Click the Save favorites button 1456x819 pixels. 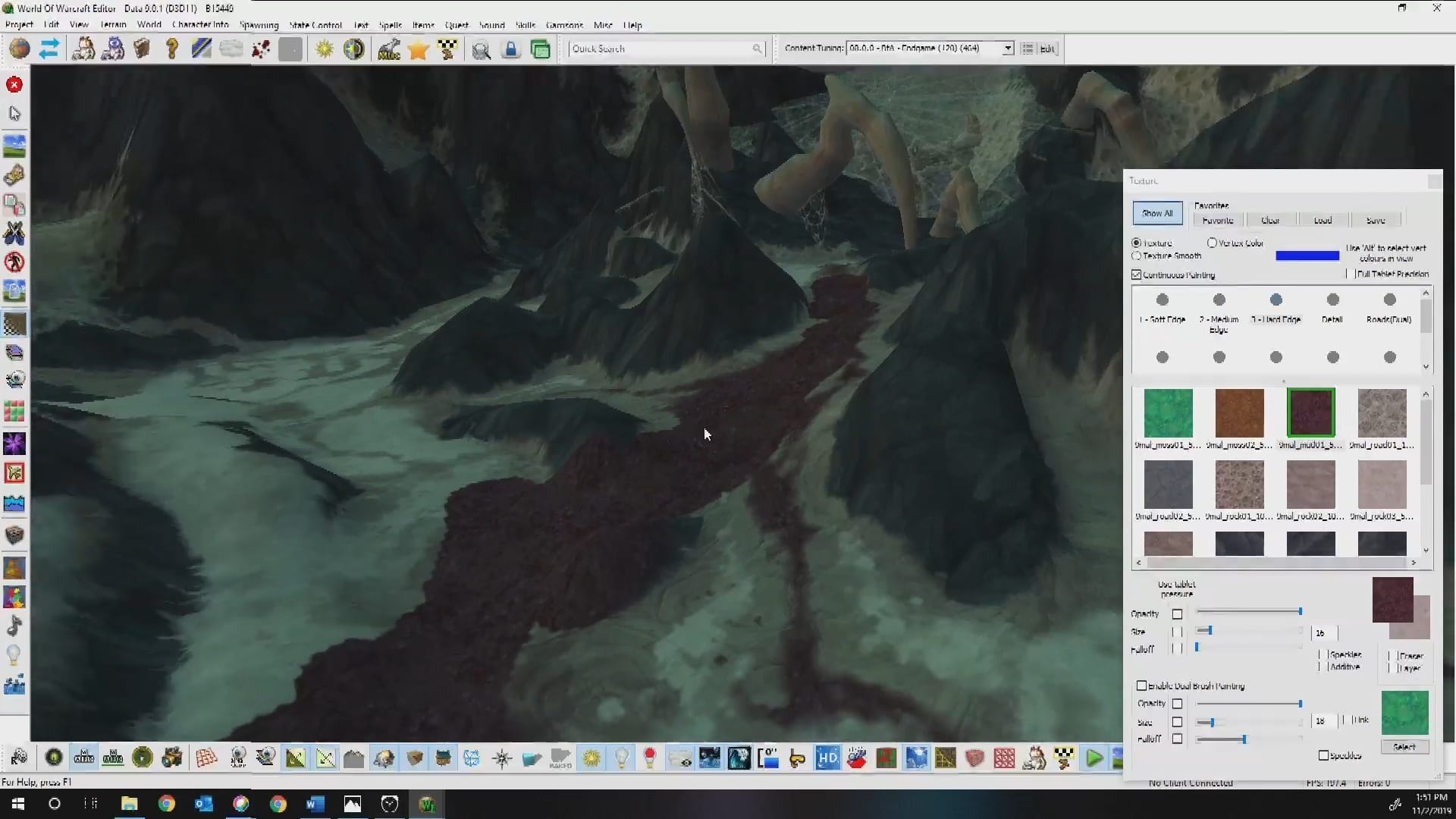1375,220
